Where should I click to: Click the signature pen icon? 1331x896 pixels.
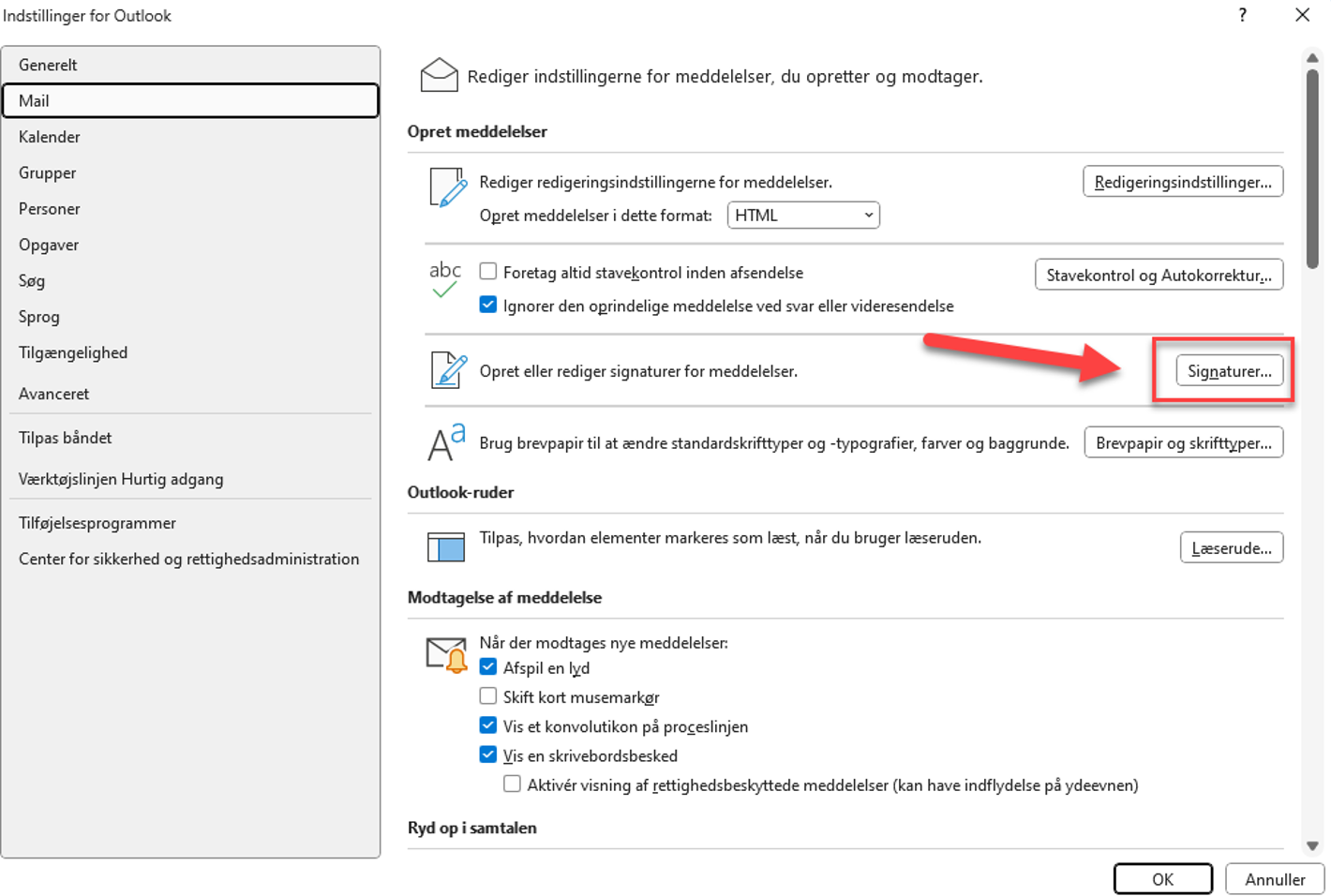(448, 370)
